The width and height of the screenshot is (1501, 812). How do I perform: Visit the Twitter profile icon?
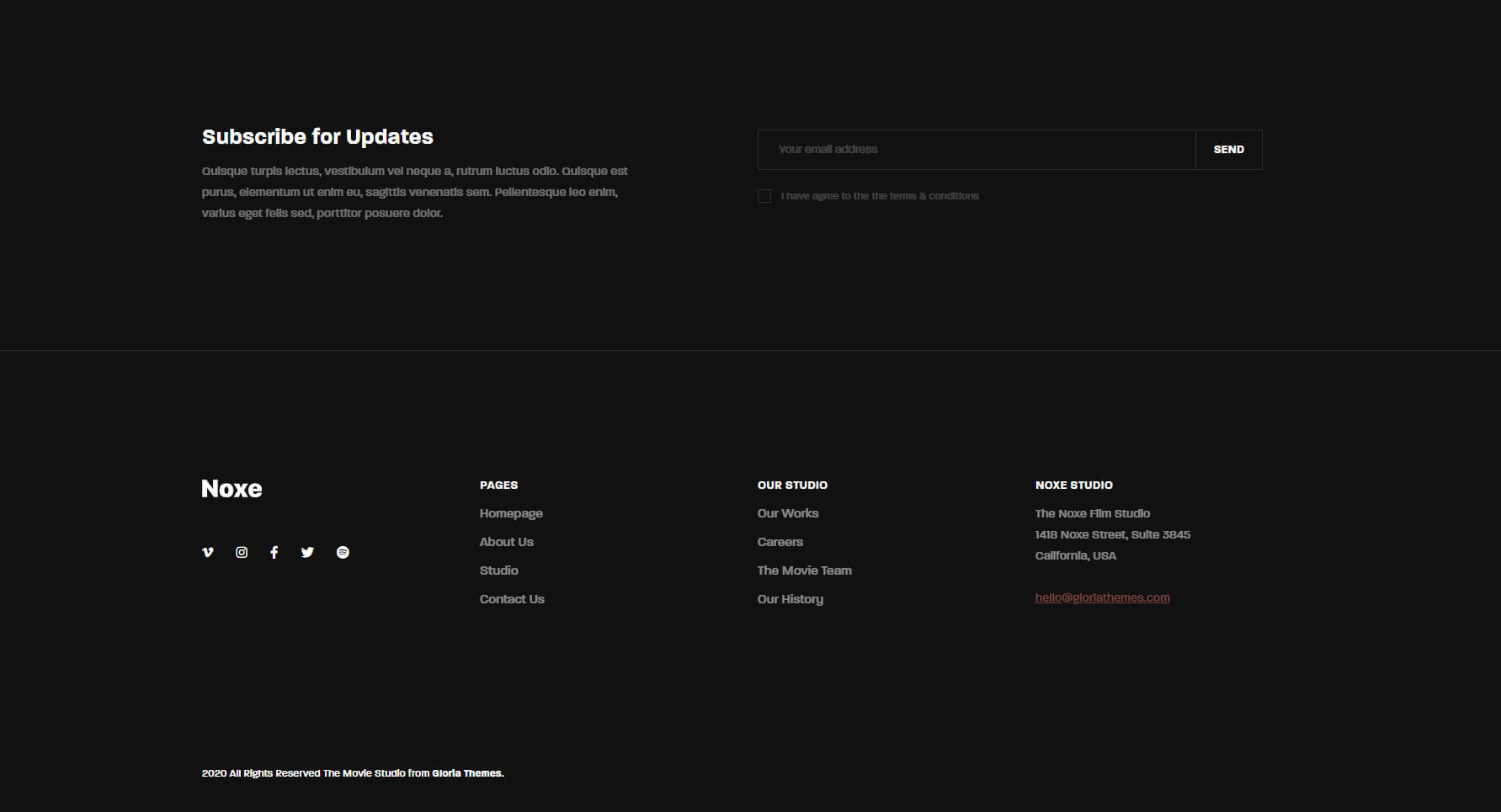click(x=307, y=552)
